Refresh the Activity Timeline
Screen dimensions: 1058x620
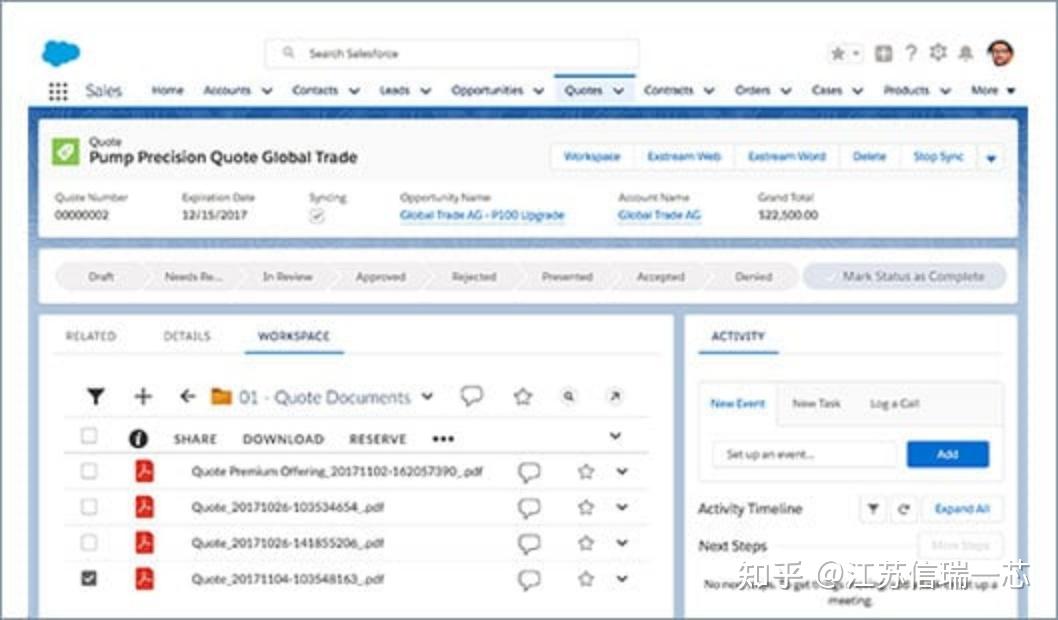(x=904, y=509)
